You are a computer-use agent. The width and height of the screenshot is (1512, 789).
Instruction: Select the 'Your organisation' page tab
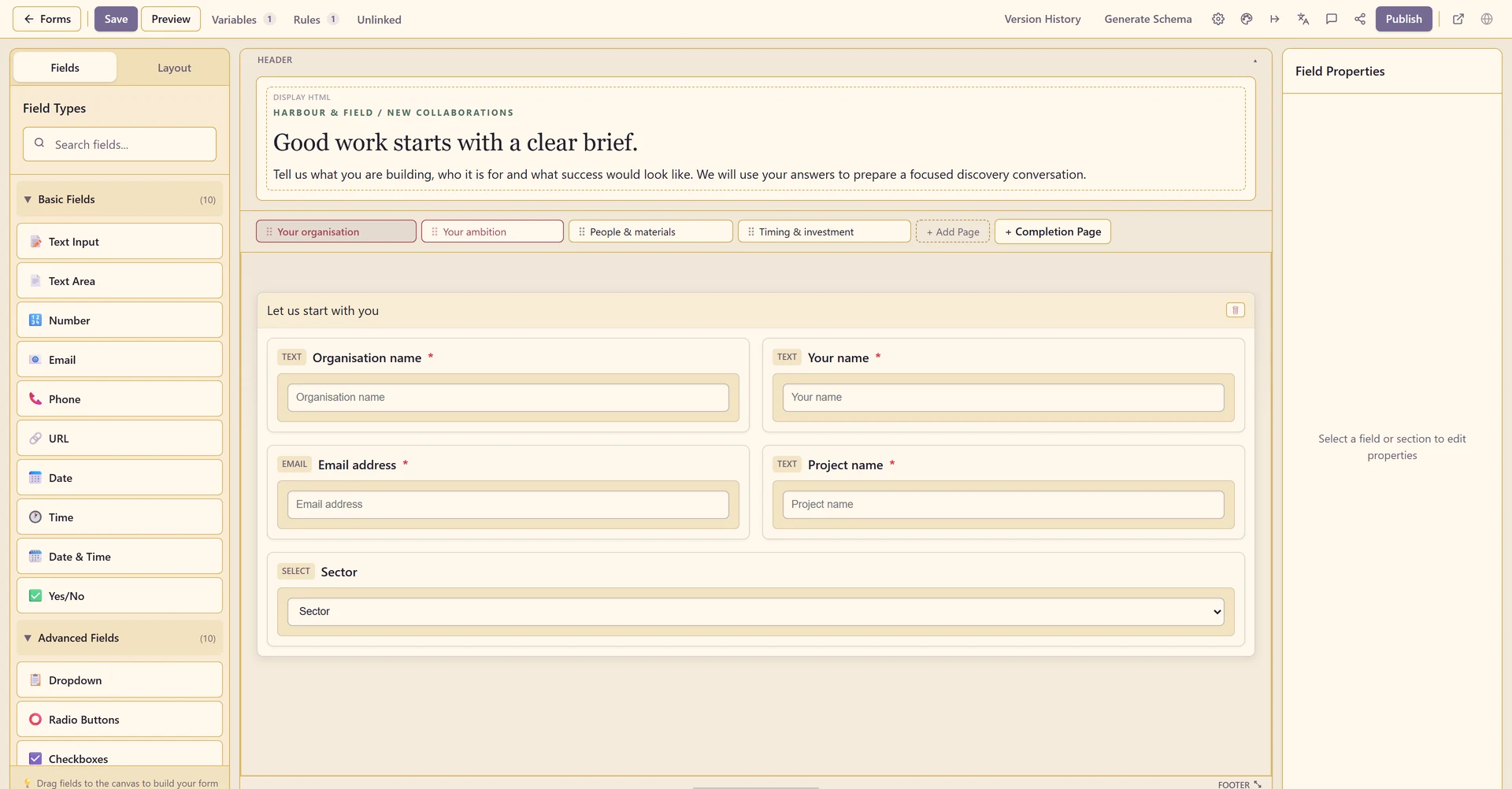coord(336,232)
